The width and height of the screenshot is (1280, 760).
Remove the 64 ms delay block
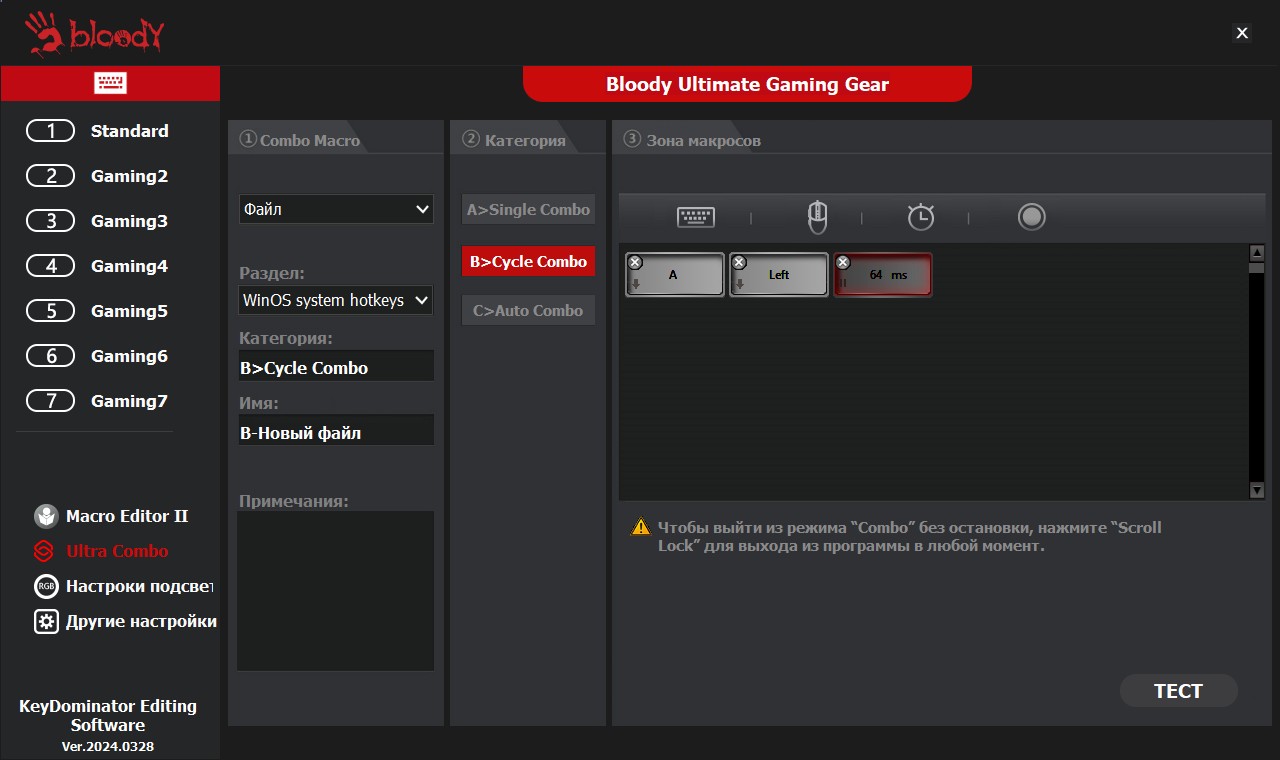tap(843, 263)
